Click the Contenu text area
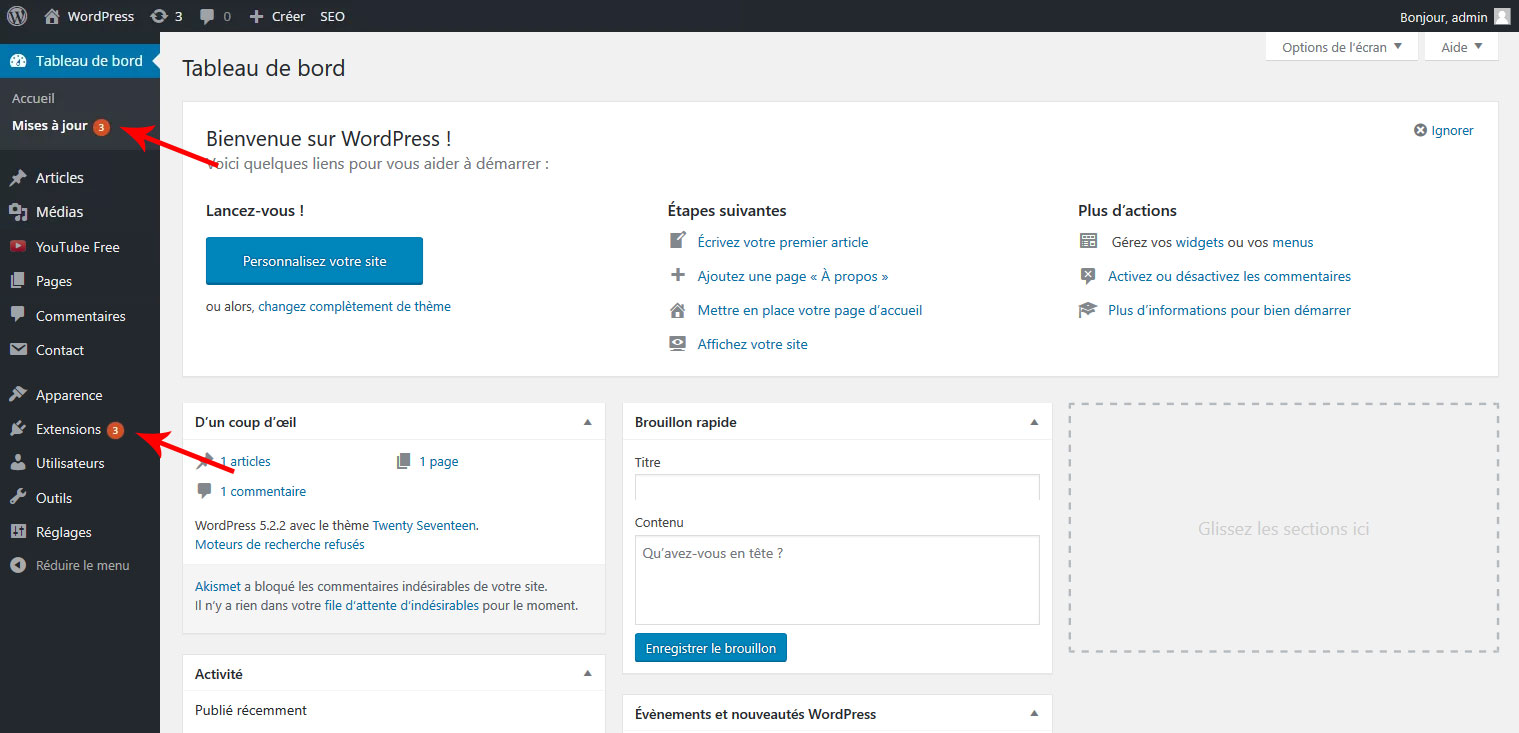The height and width of the screenshot is (733, 1519). 837,580
